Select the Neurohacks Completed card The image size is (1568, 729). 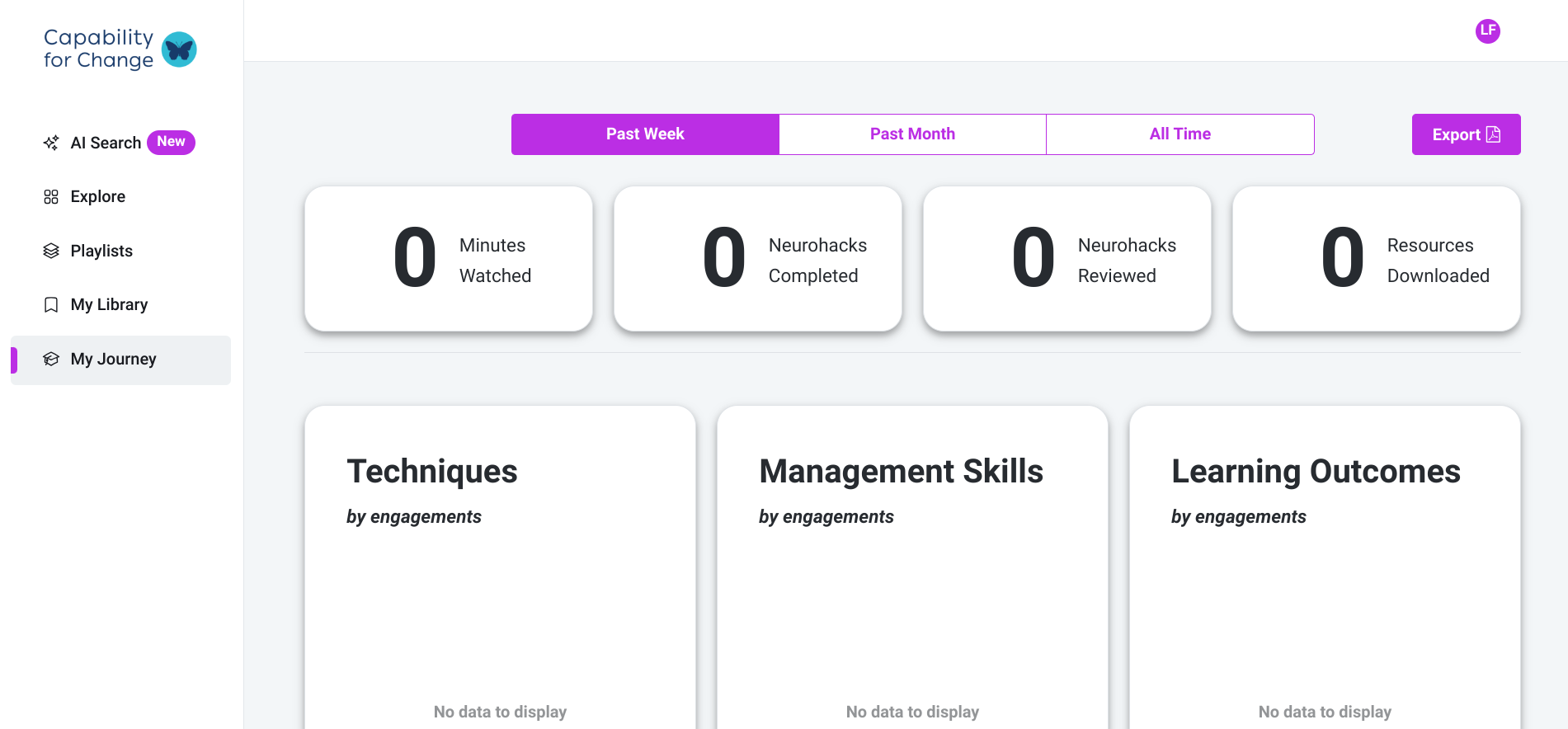coord(757,259)
